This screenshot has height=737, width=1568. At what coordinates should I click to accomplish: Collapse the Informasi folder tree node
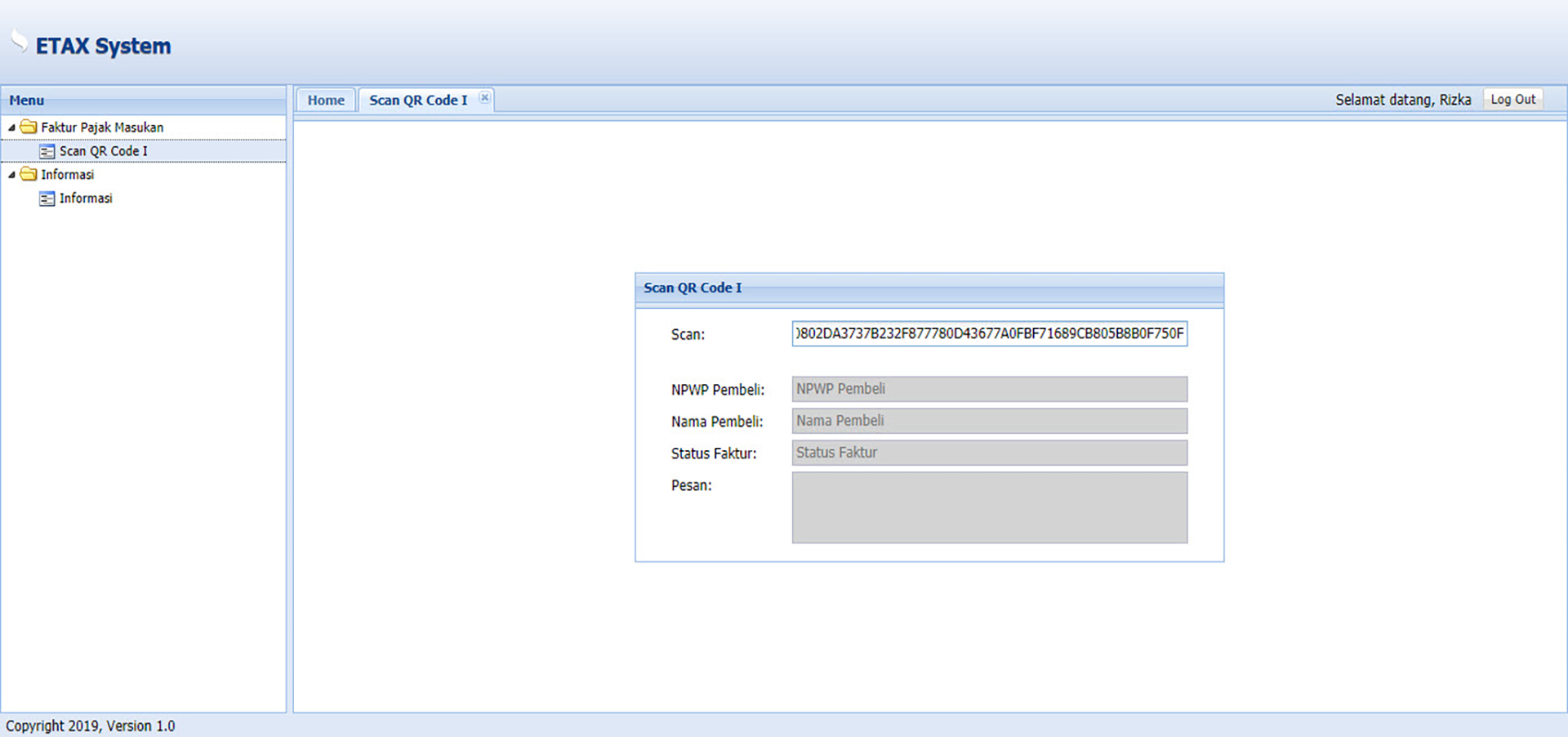coord(11,176)
